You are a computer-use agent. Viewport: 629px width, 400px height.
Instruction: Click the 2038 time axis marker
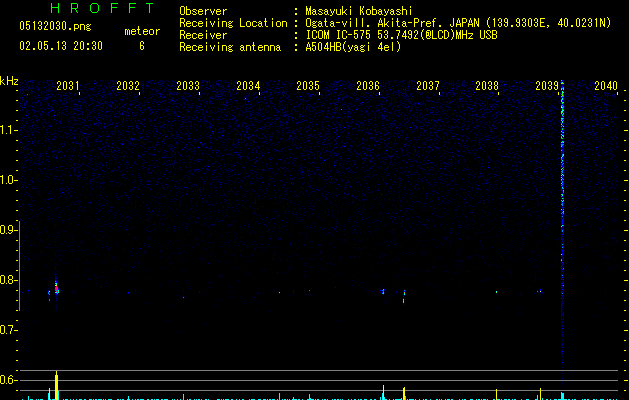(487, 86)
